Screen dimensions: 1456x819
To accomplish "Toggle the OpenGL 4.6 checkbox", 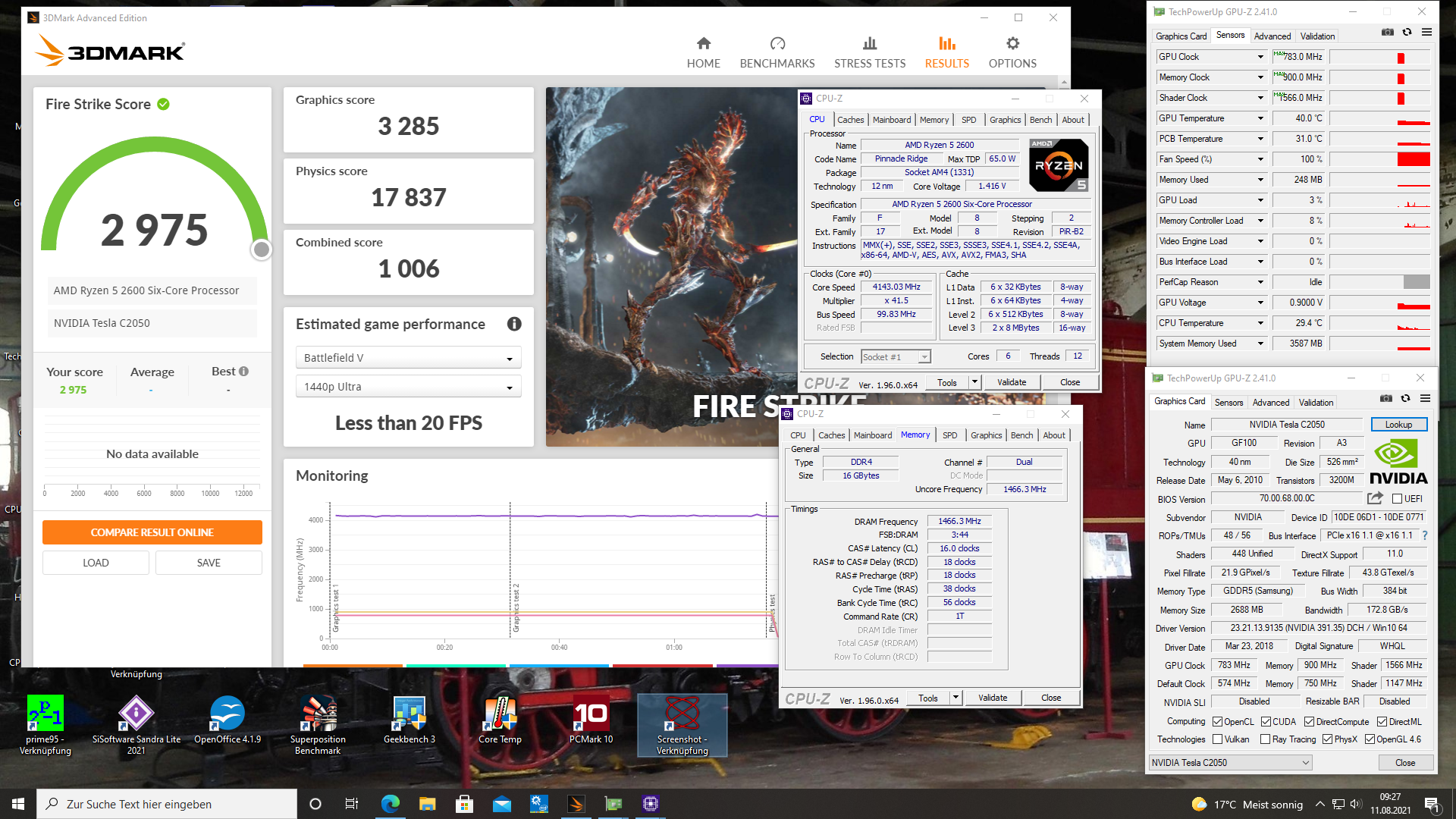I will [1370, 739].
